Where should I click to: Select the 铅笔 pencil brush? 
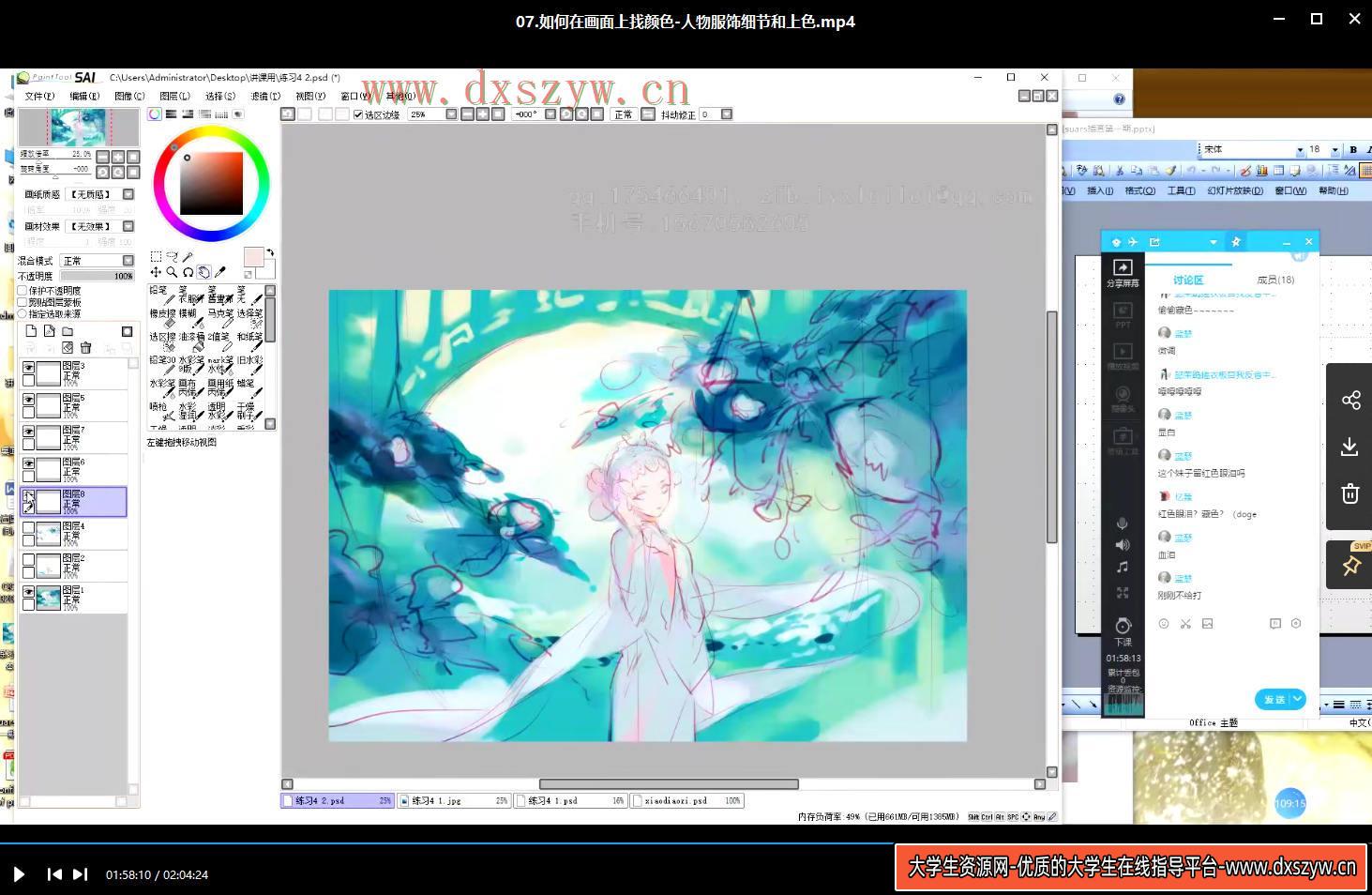pos(160,295)
